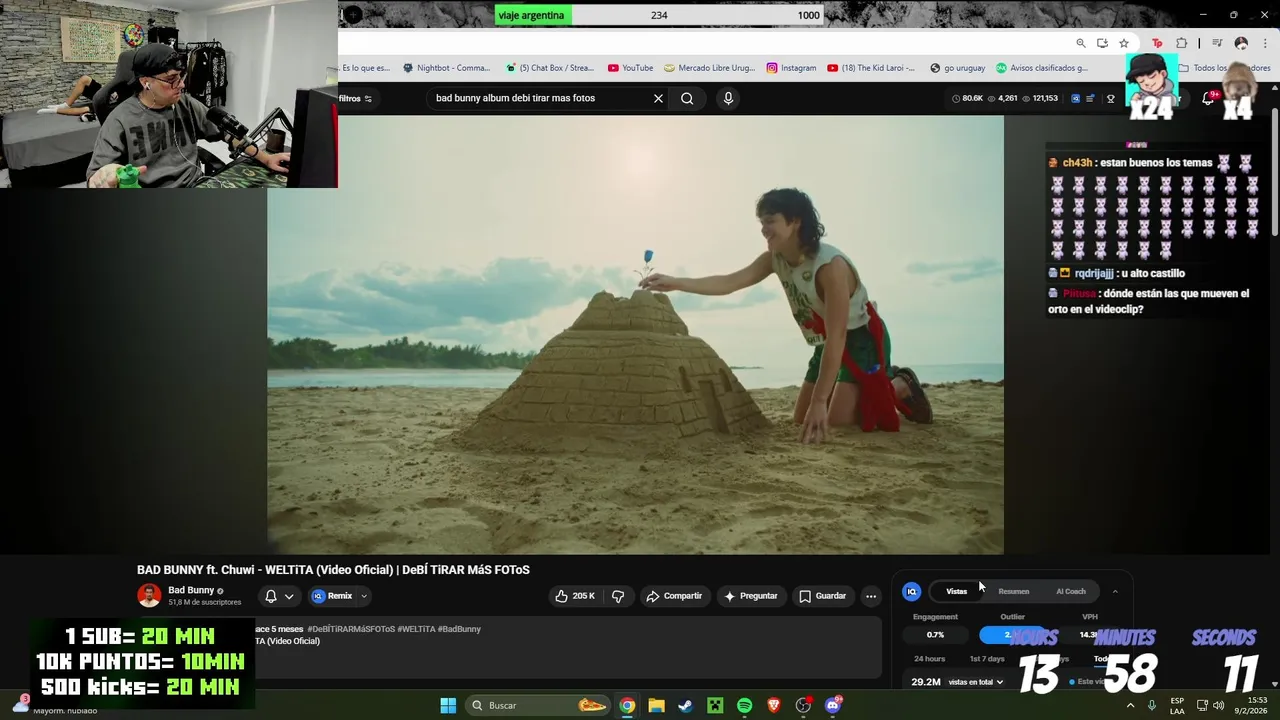Open the media controls icon in Chrome toolbar

coord(1217,43)
